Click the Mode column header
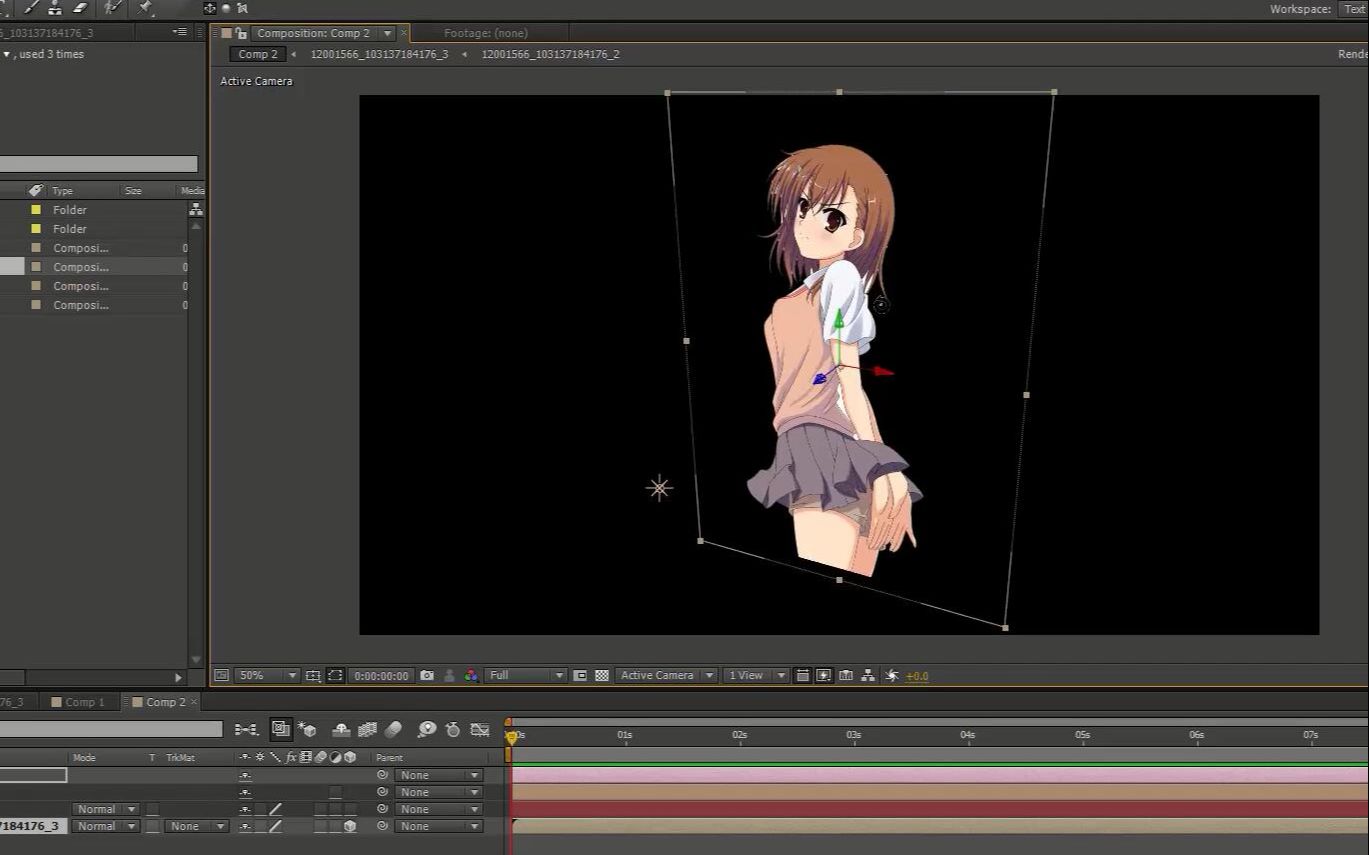 [84, 758]
